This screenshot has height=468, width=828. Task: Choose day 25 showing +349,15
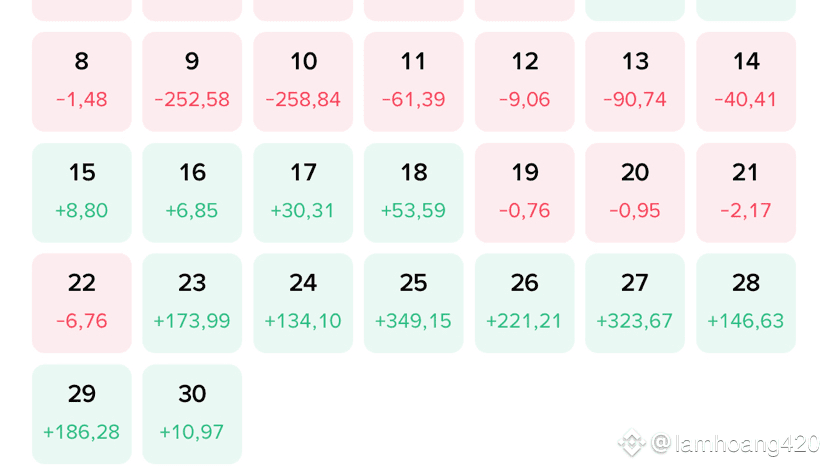tap(413, 303)
